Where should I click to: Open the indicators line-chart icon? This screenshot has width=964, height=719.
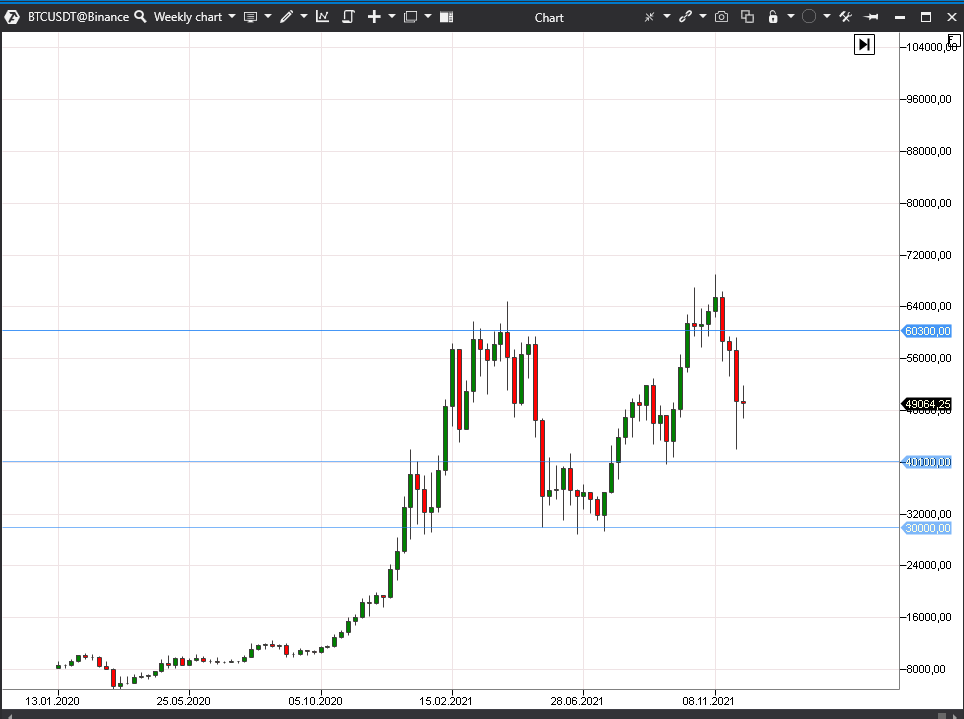click(322, 17)
